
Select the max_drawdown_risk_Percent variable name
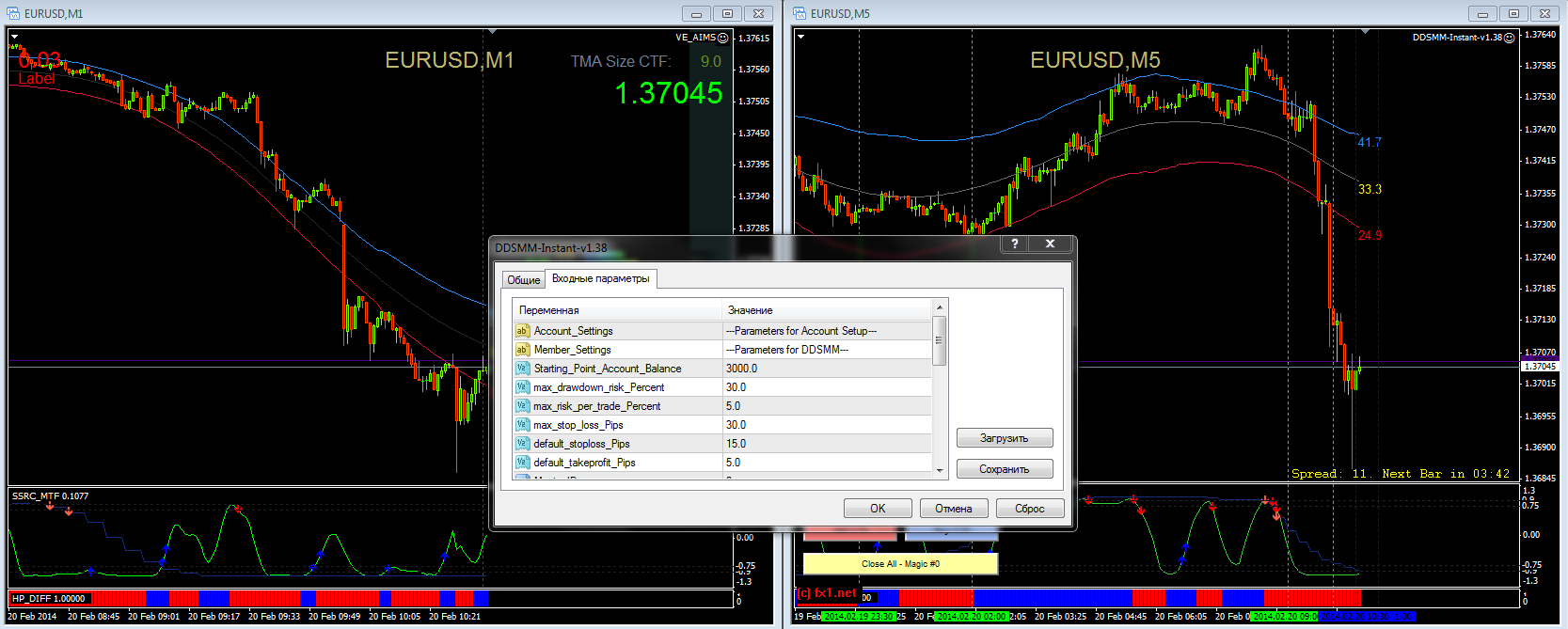point(598,387)
